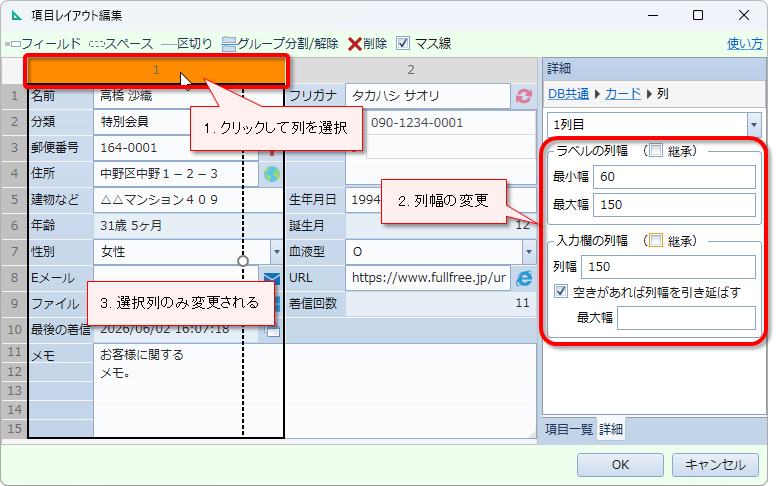
Task: Open the DB共通 breadcrumb link
Action: coord(568,94)
